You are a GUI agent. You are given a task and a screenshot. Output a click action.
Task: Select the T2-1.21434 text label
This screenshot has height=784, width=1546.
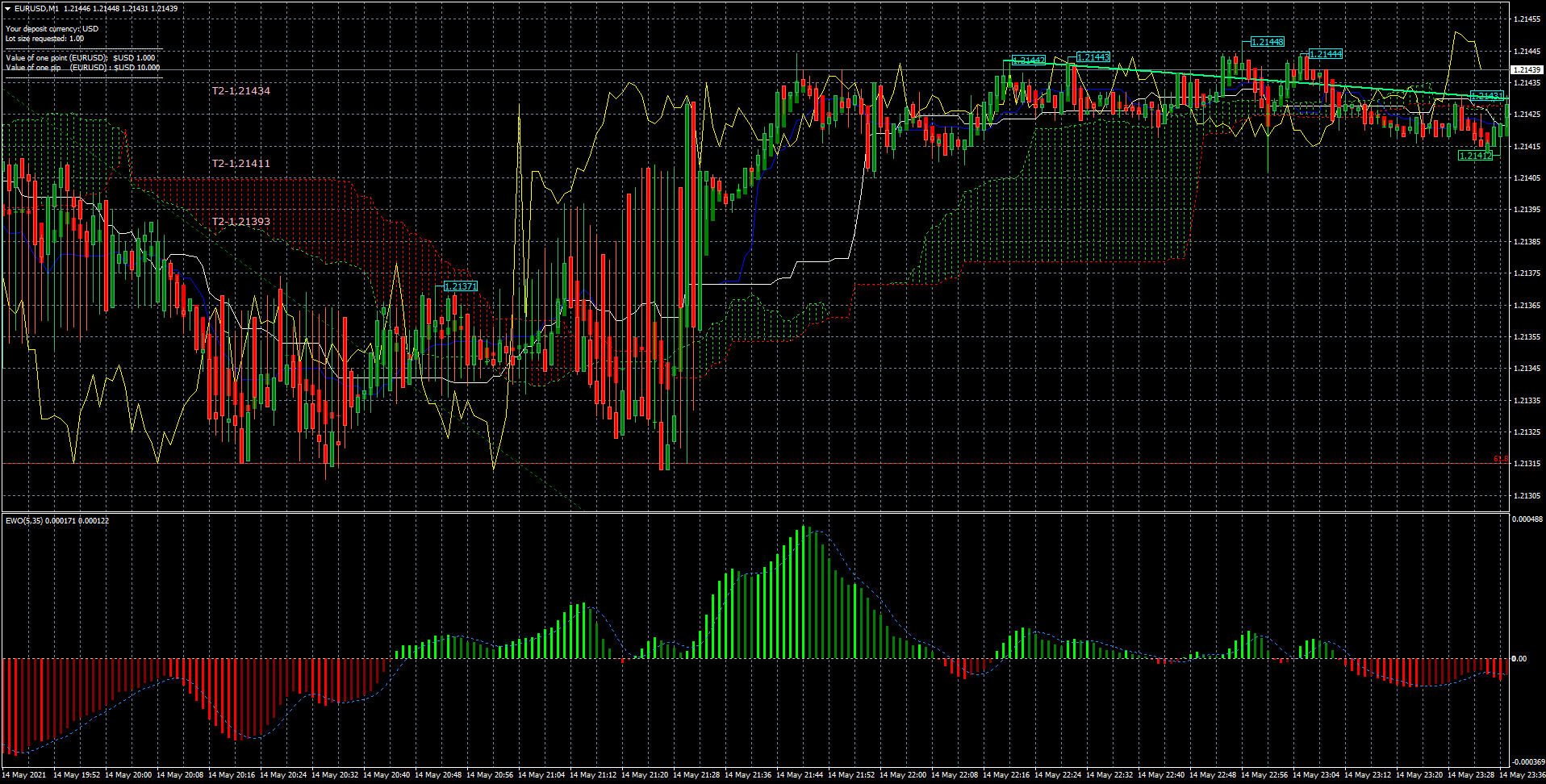pos(242,91)
